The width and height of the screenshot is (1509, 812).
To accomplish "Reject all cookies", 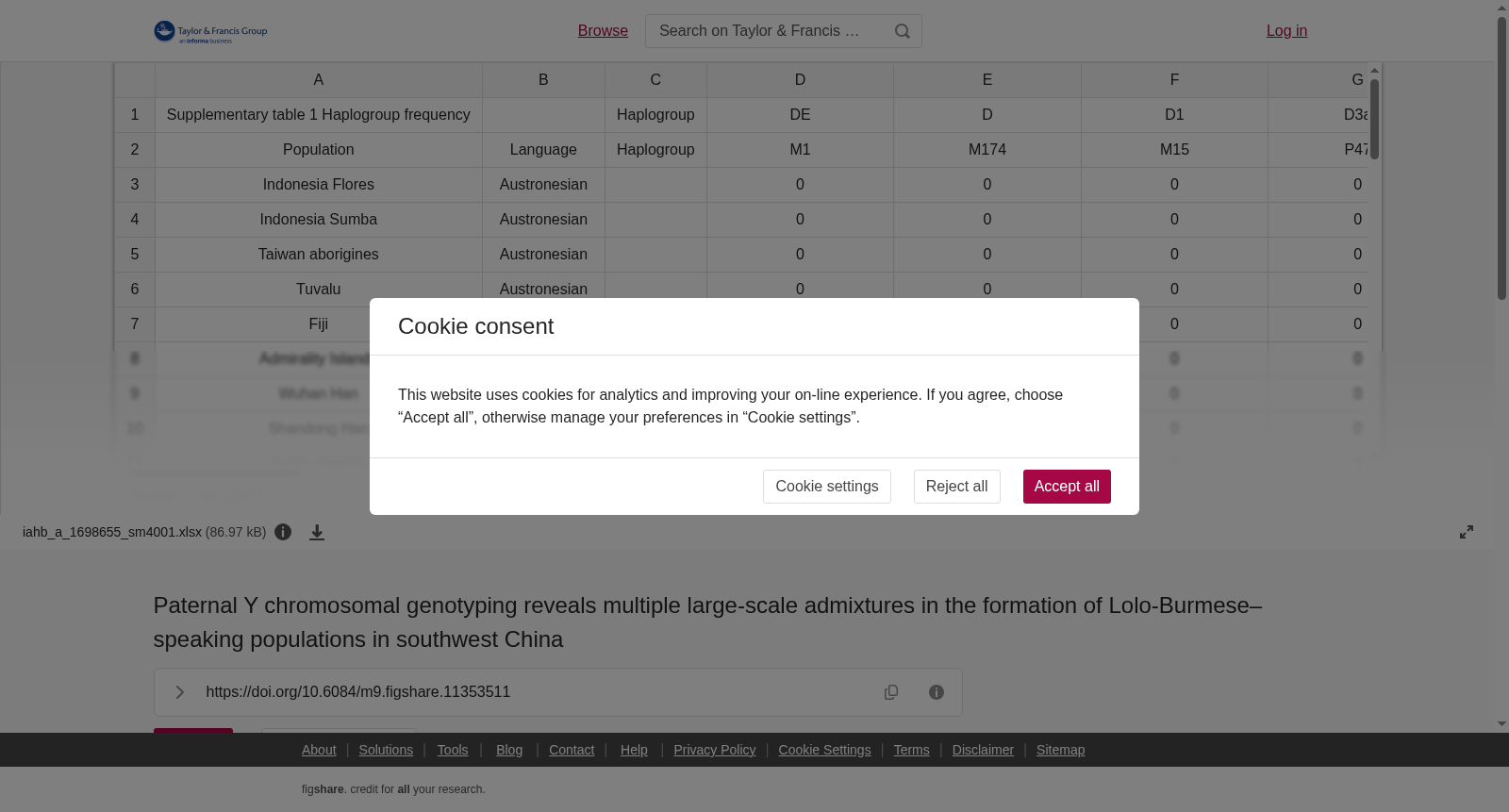I will tap(956, 487).
